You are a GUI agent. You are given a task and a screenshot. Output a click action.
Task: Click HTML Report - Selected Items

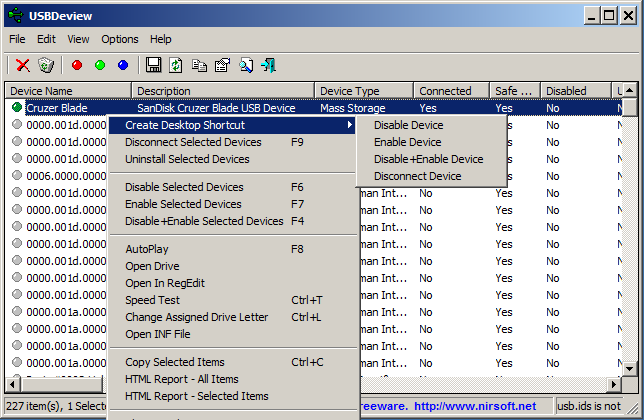click(232, 396)
